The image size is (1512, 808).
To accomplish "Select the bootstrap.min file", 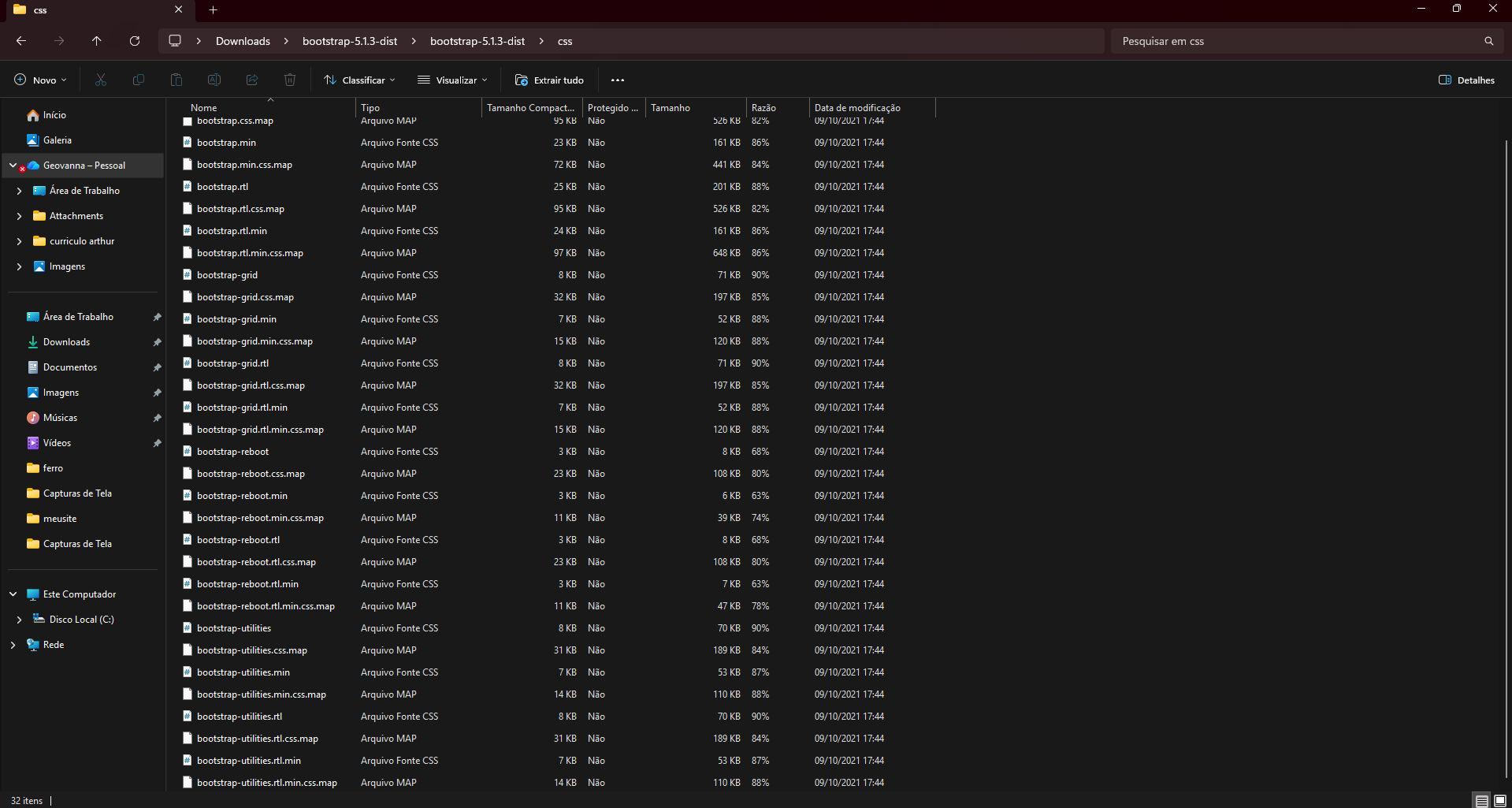I will [x=226, y=143].
